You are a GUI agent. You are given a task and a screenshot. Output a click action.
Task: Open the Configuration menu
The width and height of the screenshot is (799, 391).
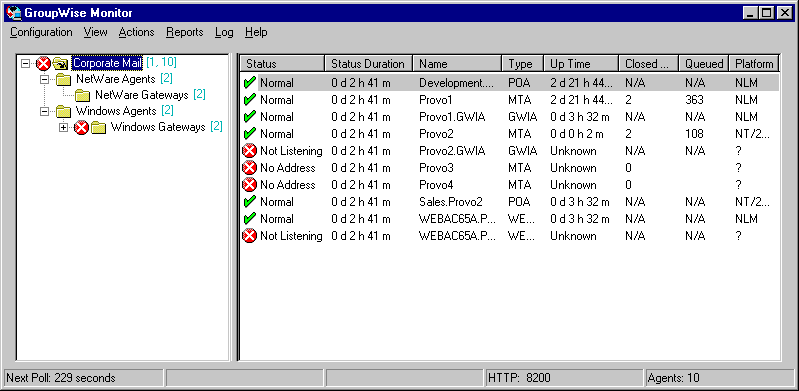[x=41, y=32]
